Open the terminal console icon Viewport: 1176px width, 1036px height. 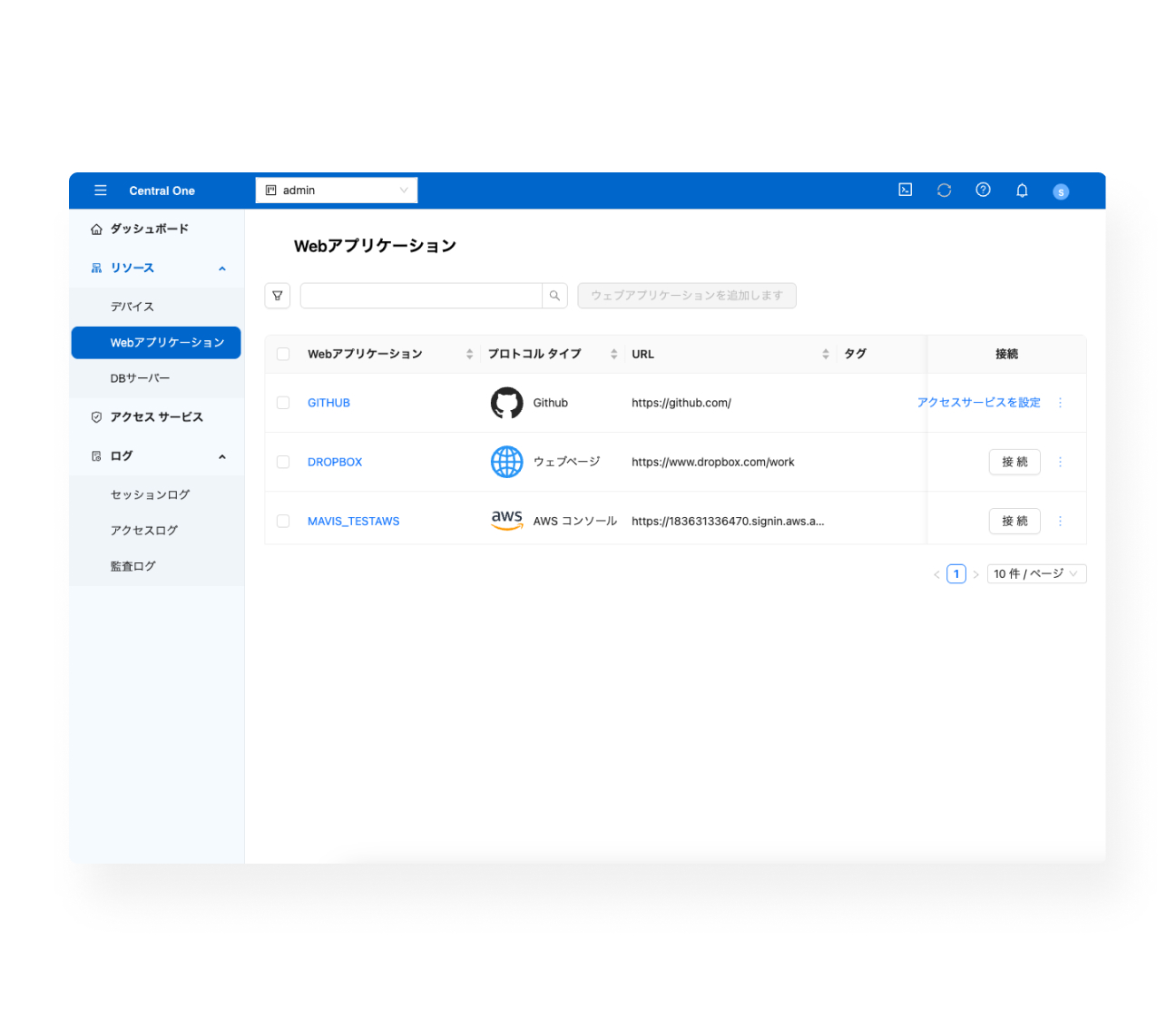pyautogui.click(x=905, y=190)
